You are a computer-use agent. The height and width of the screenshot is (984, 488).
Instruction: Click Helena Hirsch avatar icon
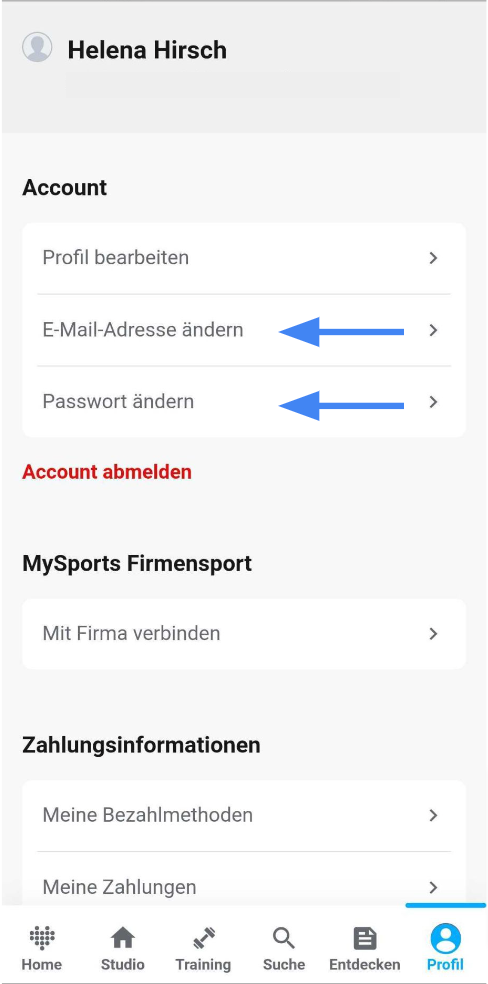(x=37, y=47)
